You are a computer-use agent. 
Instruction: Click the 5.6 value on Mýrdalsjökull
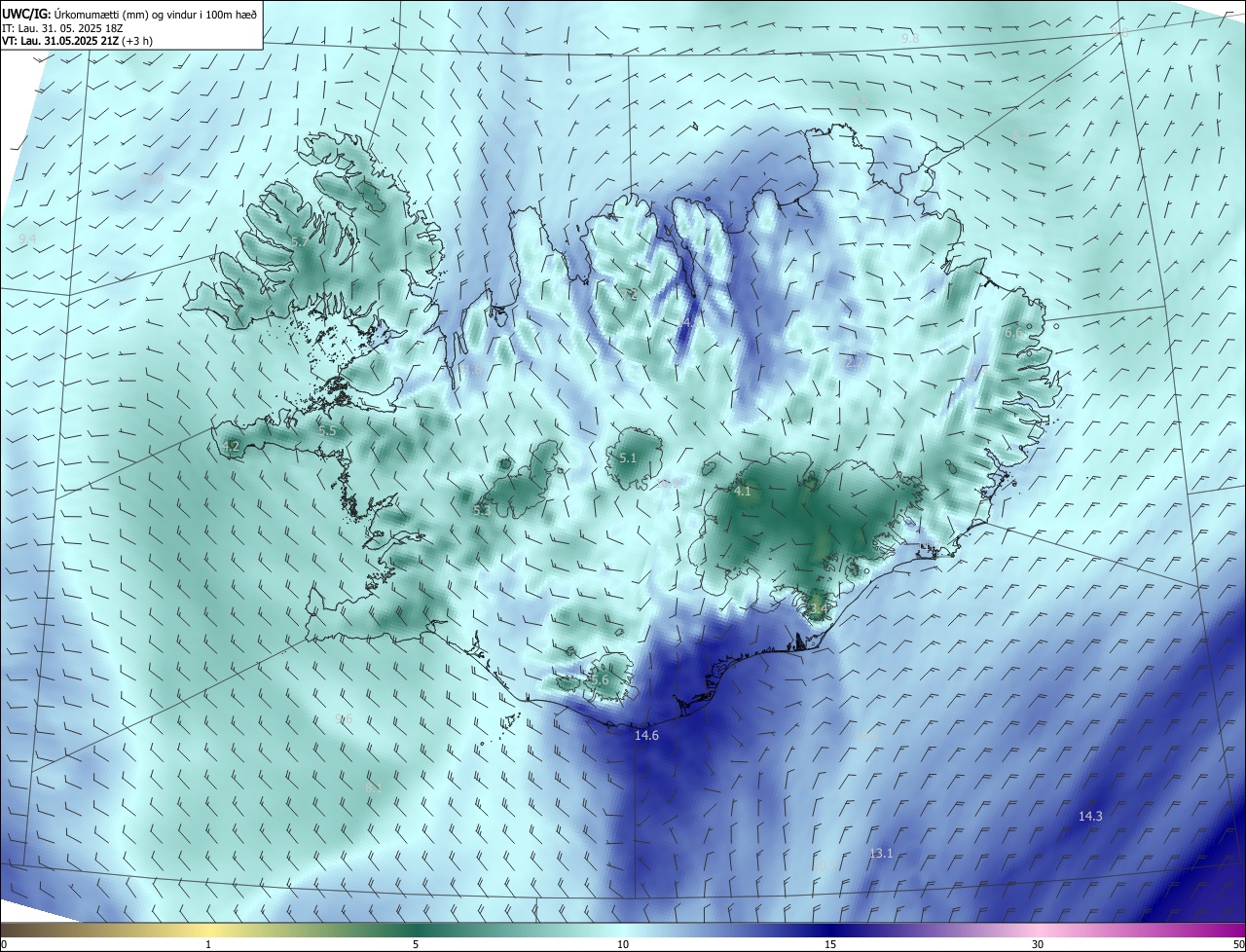pos(600,681)
